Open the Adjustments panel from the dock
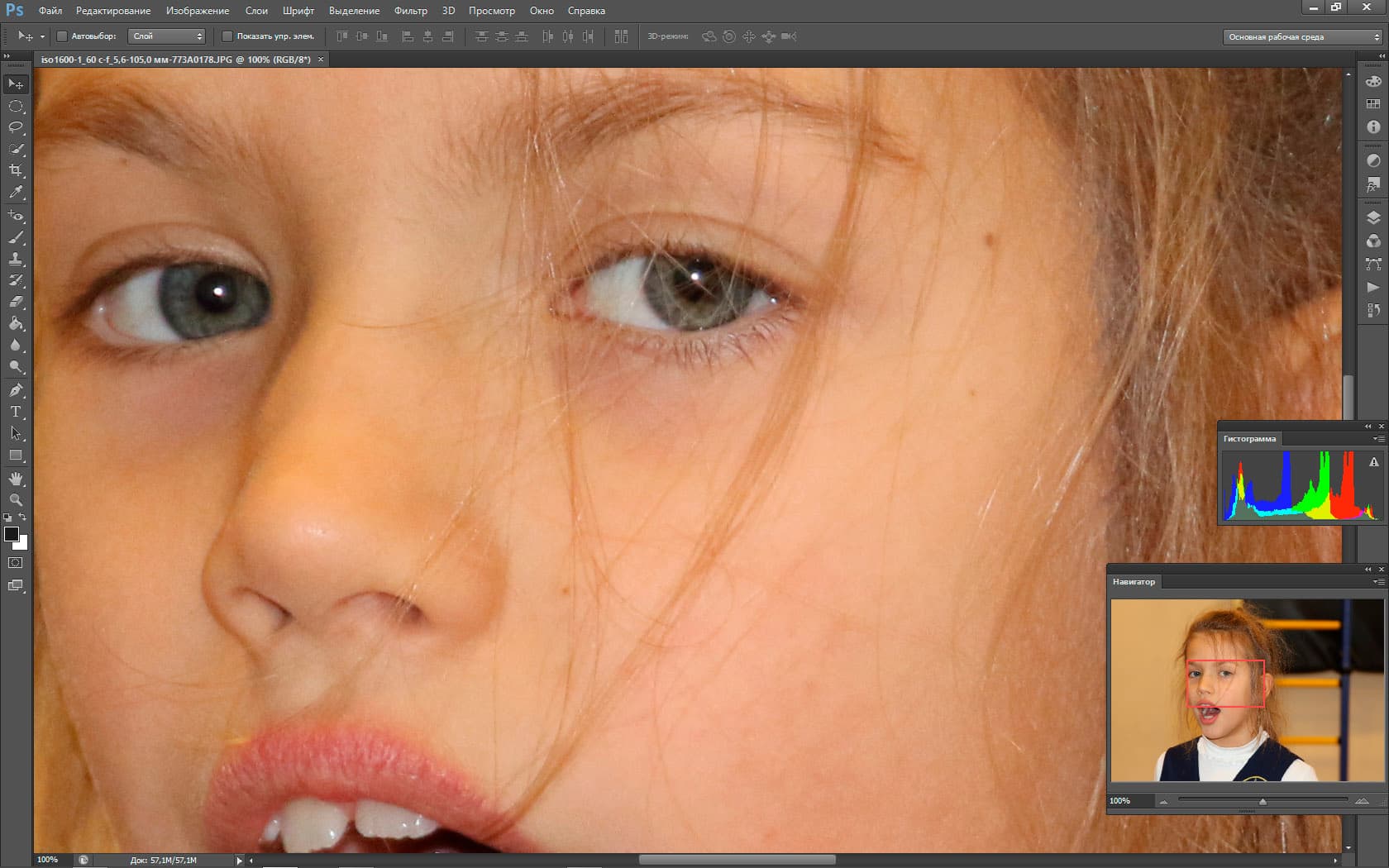The height and width of the screenshot is (868, 1389). pos(1373,160)
